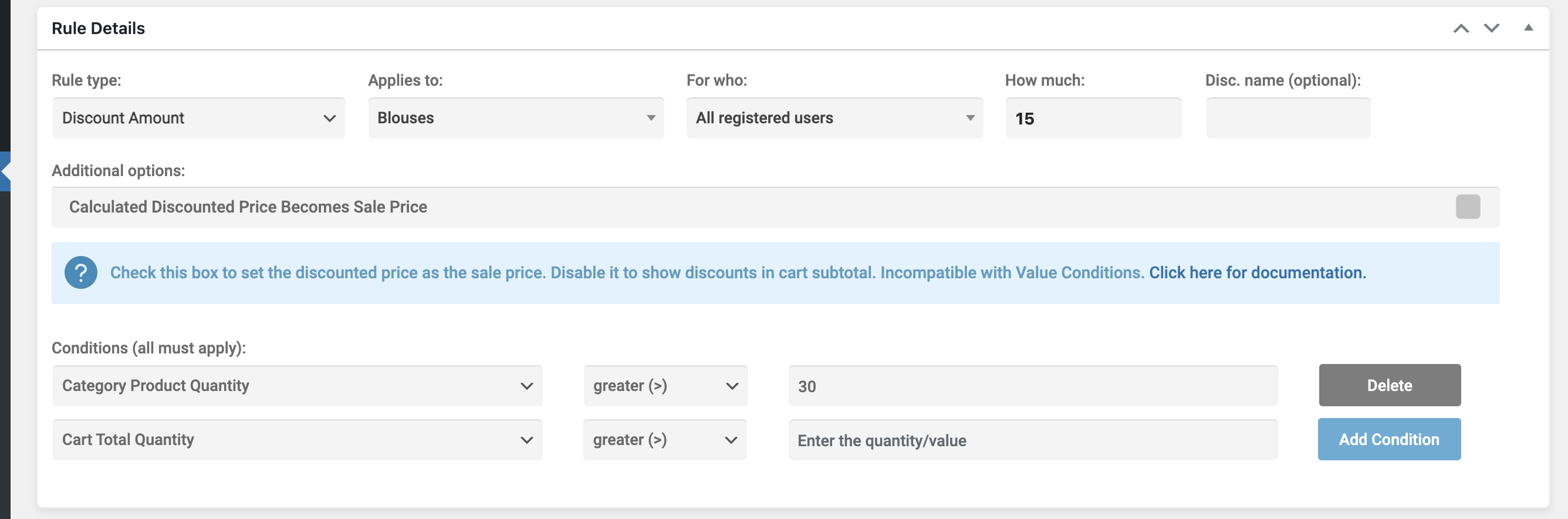Click the Enter the quantity/value field
1568x519 pixels.
(1033, 440)
